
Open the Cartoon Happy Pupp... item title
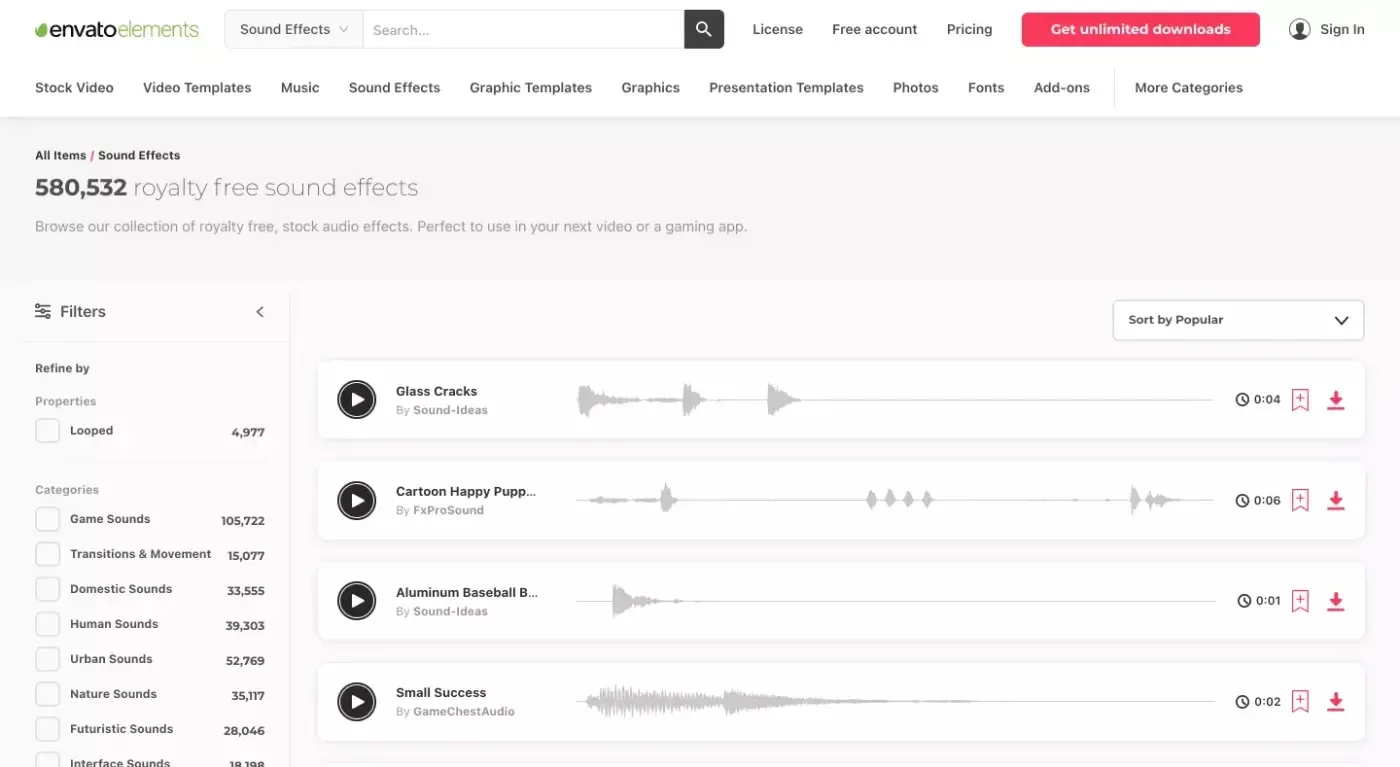pyautogui.click(x=466, y=491)
